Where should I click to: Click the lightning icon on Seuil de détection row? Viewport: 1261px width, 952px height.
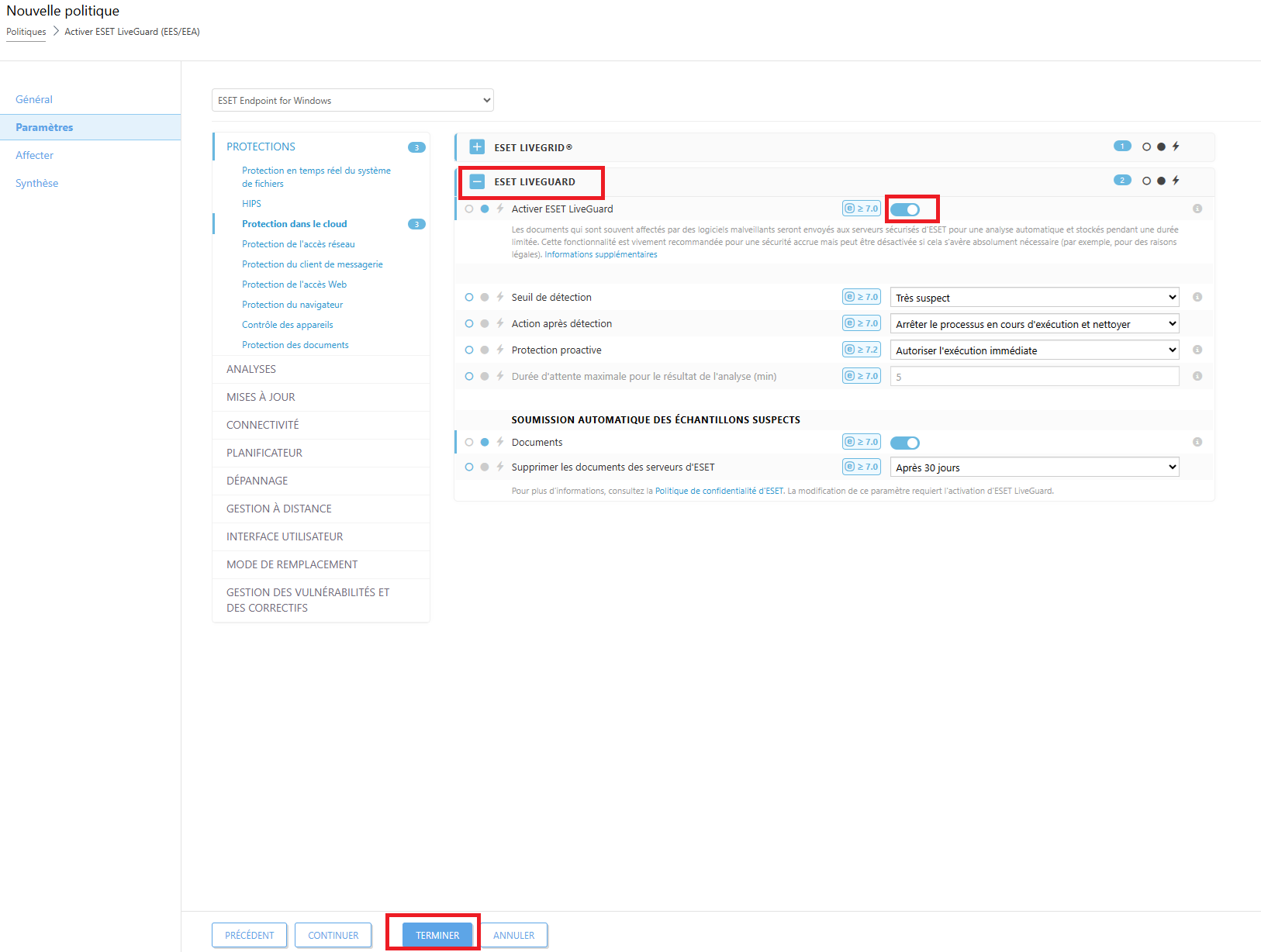point(500,297)
